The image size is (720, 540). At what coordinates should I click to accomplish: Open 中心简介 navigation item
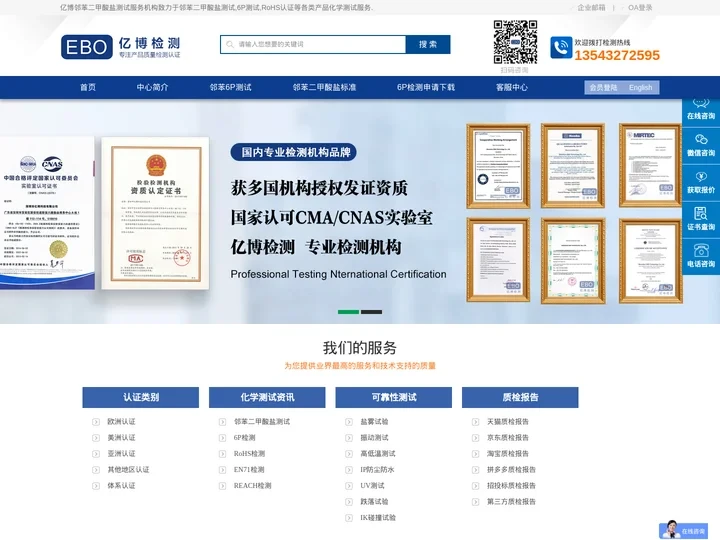152,87
